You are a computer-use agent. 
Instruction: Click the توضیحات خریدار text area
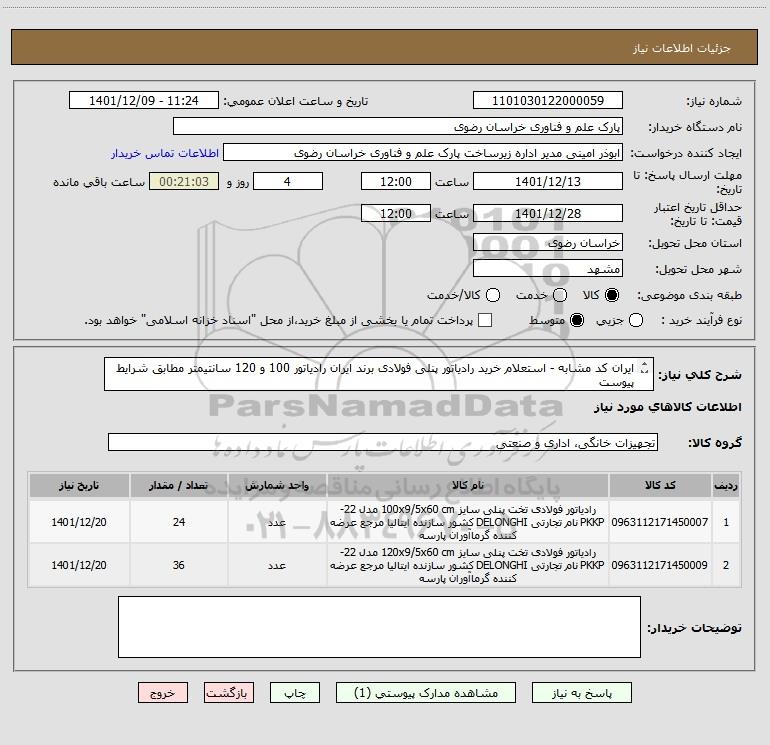coord(379,627)
